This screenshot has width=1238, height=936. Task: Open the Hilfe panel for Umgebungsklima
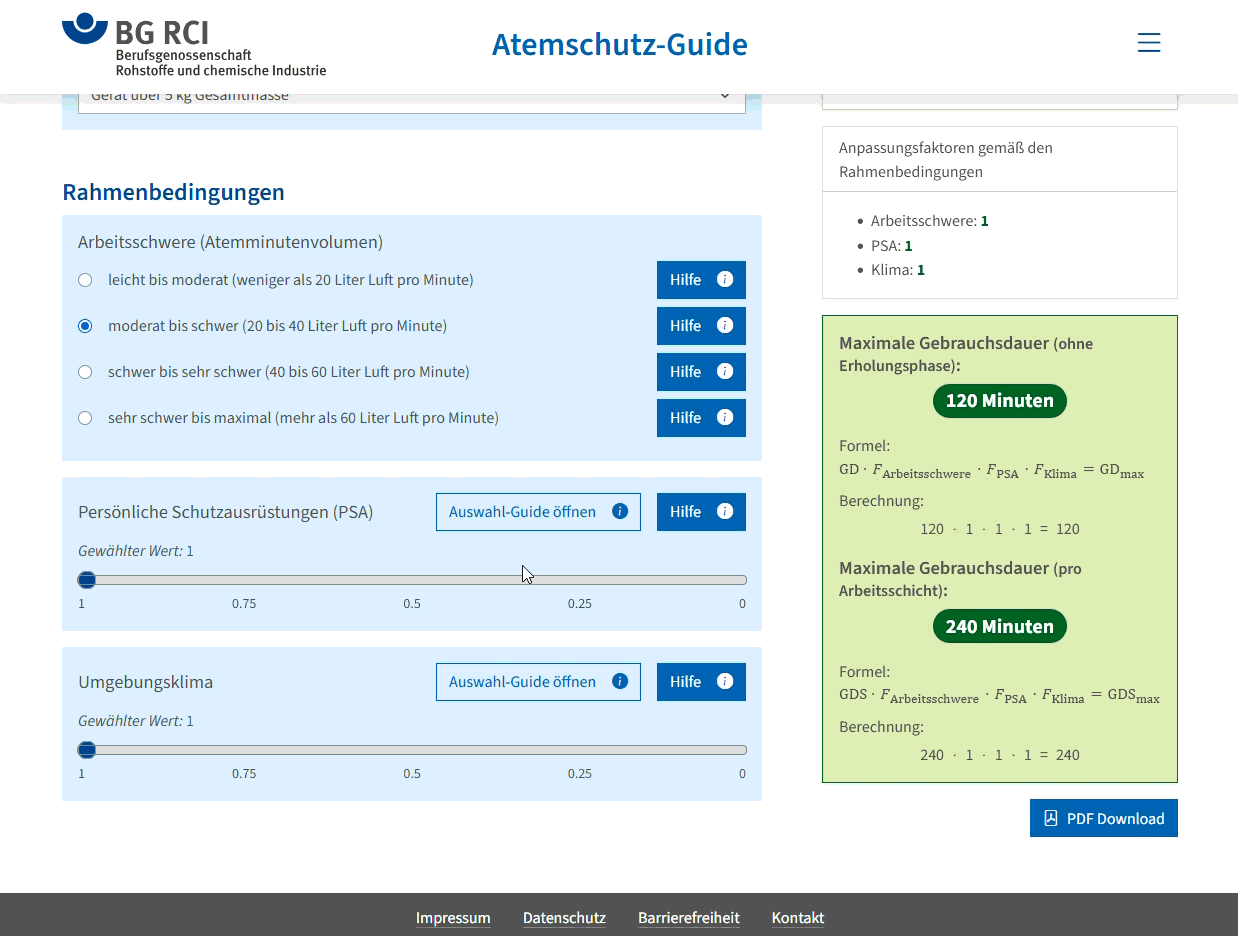click(700, 682)
